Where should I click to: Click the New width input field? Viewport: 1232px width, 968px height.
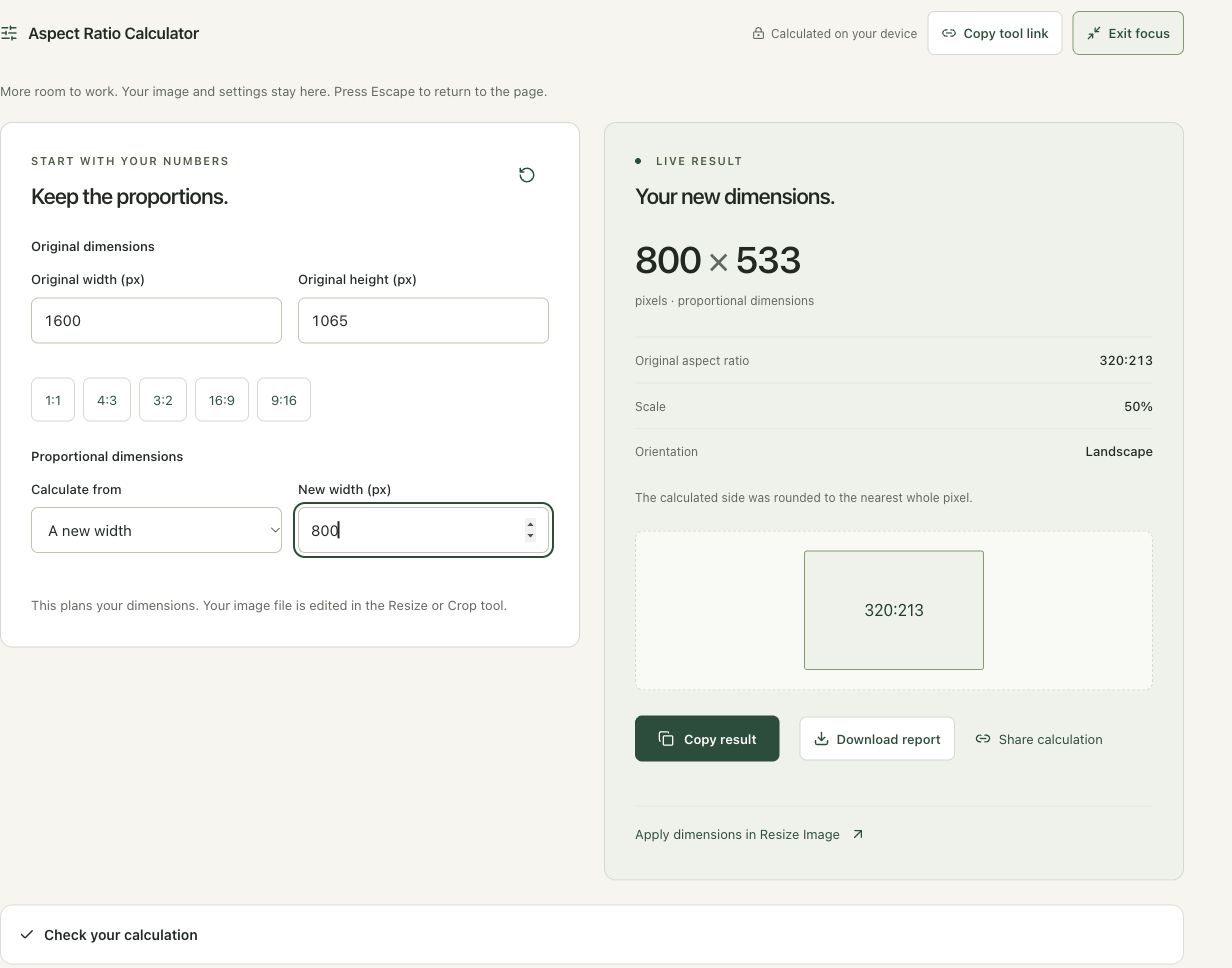click(423, 530)
